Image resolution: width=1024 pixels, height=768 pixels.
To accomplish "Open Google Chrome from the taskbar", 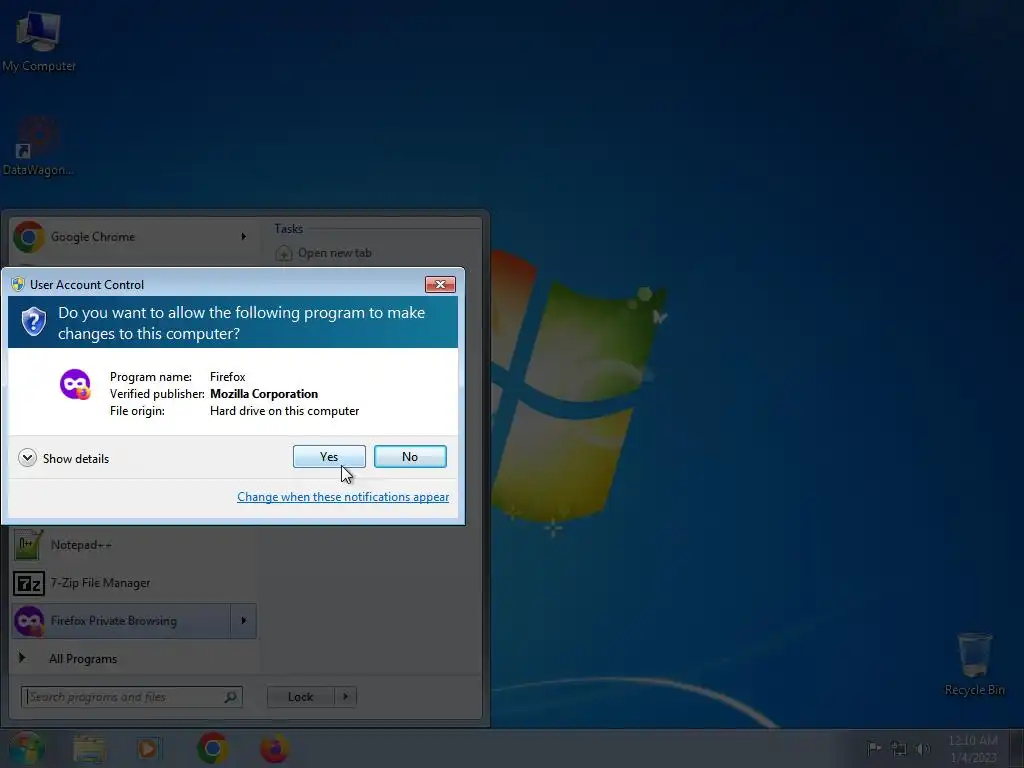I will pos(212,748).
